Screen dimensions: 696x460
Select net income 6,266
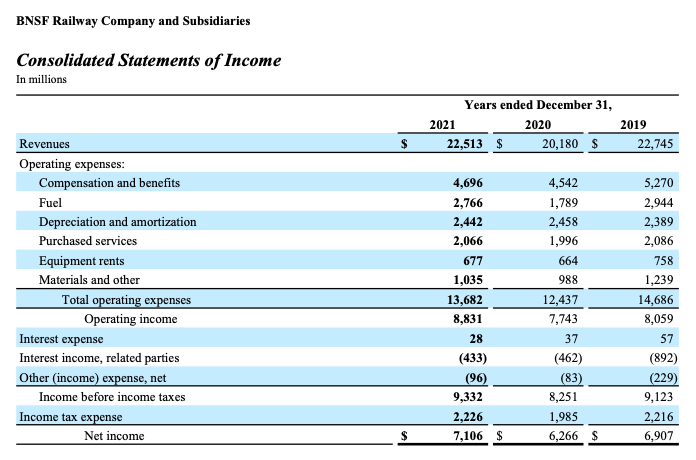tap(563, 436)
